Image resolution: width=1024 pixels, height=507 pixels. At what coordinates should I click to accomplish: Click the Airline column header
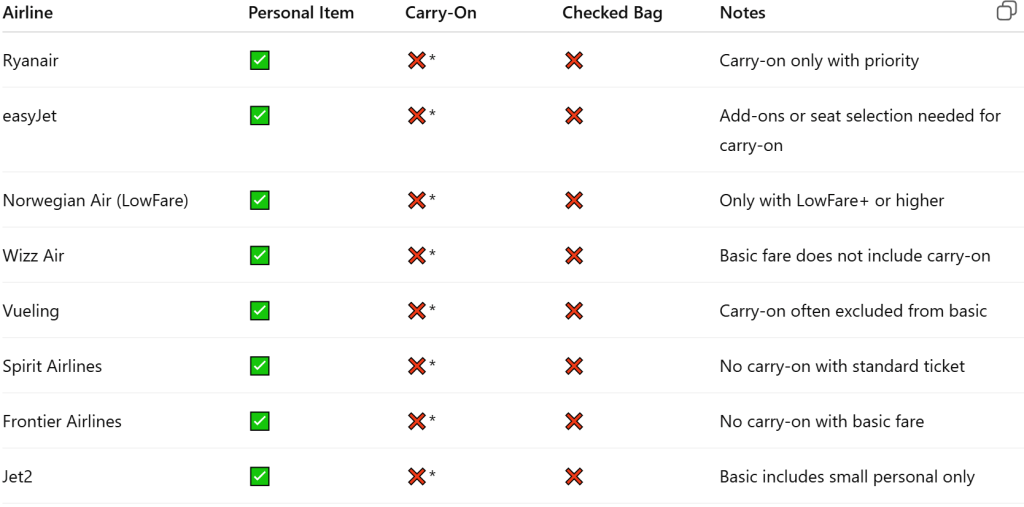(x=28, y=13)
